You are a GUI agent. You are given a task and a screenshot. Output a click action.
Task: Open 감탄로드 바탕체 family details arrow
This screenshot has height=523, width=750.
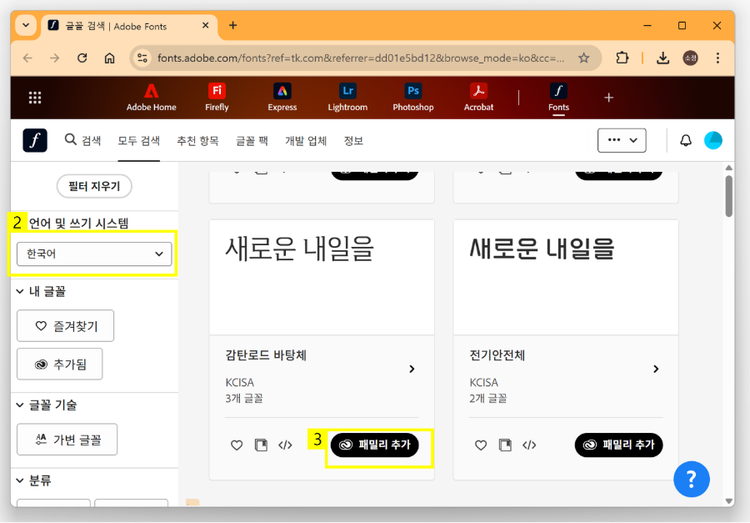[412, 369]
